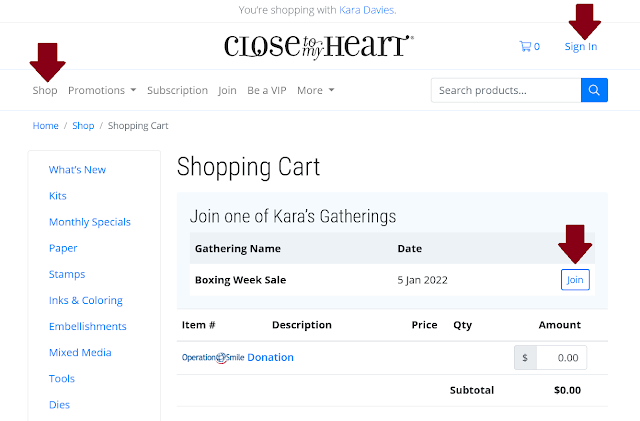Click the shopping cart icon
The height and width of the screenshot is (421, 640).
point(525,46)
